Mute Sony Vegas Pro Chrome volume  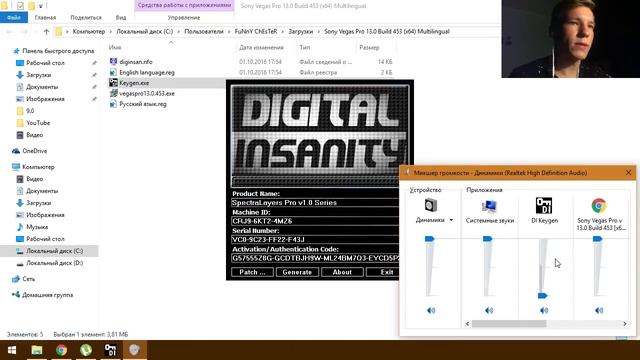pyautogui.click(x=599, y=311)
